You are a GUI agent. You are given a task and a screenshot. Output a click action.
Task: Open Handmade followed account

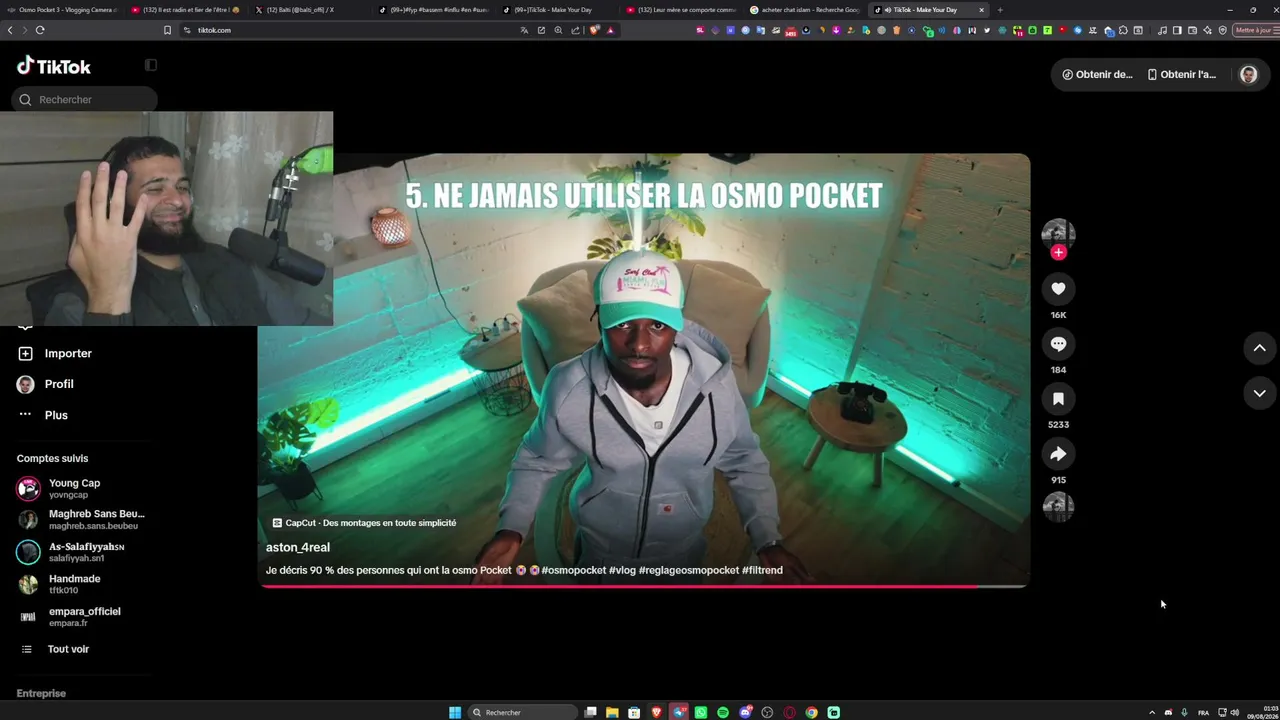(x=59, y=584)
